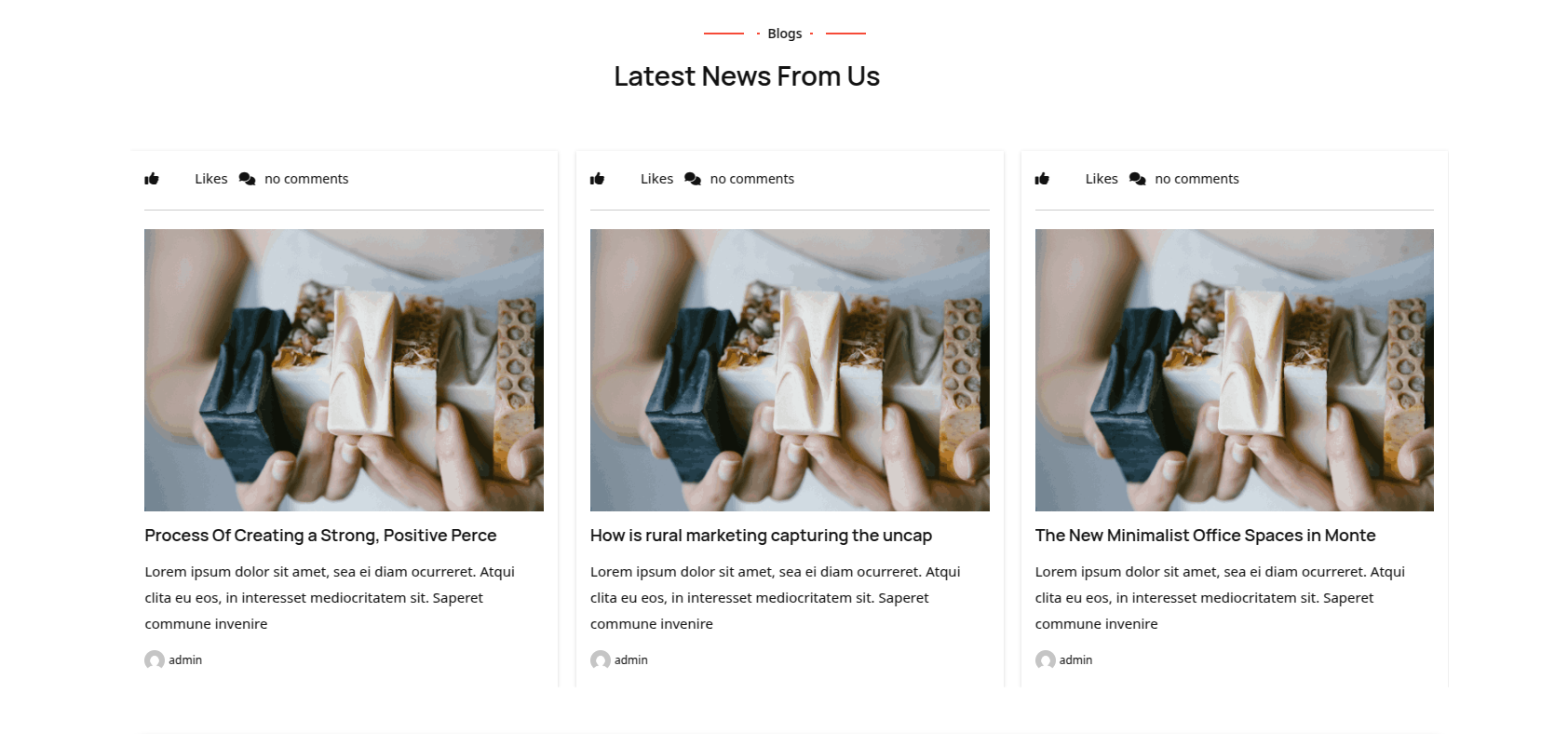Click soap image thumbnail on middle card

click(x=790, y=370)
